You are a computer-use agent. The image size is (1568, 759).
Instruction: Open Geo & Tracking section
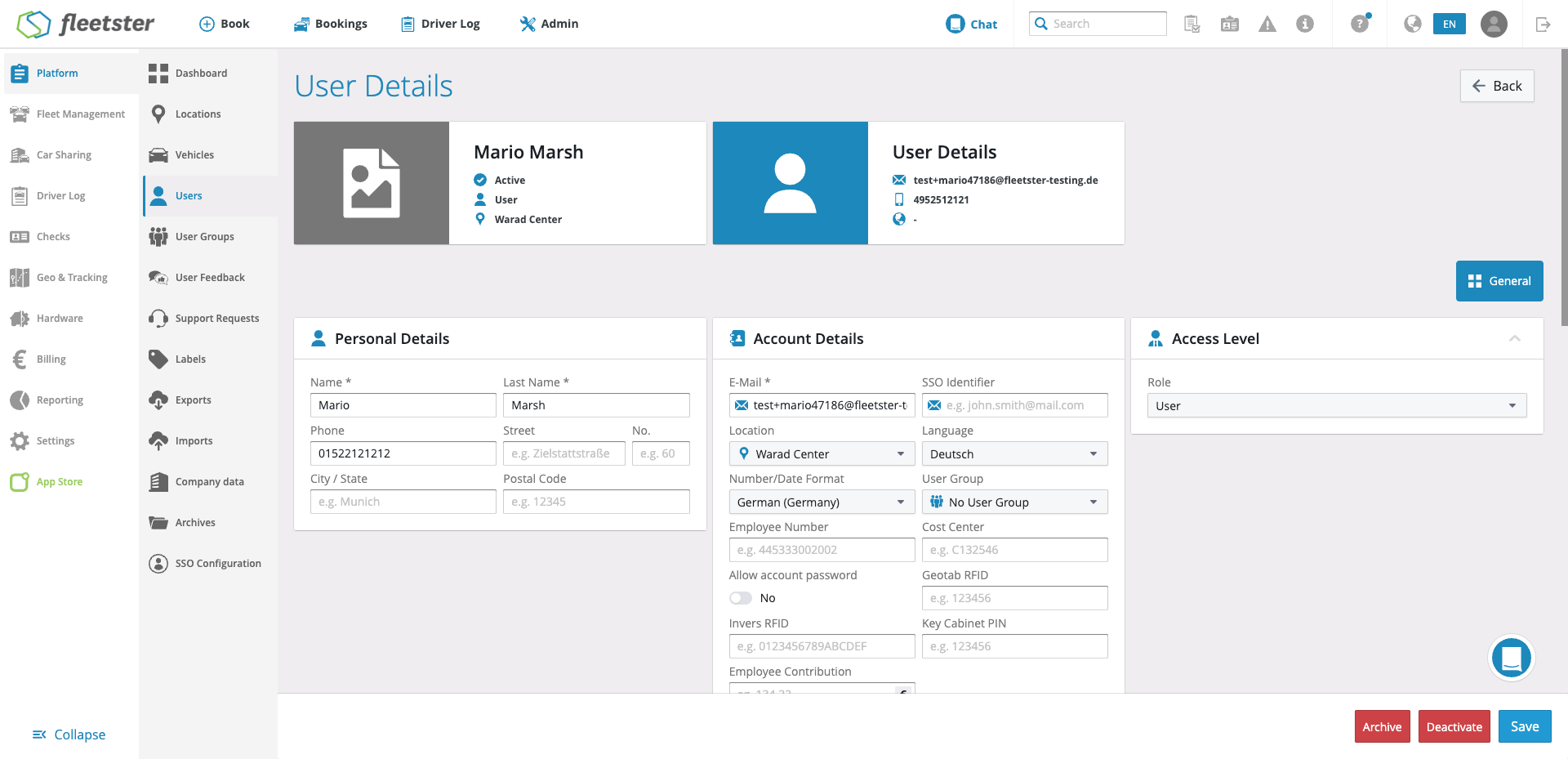(x=71, y=278)
